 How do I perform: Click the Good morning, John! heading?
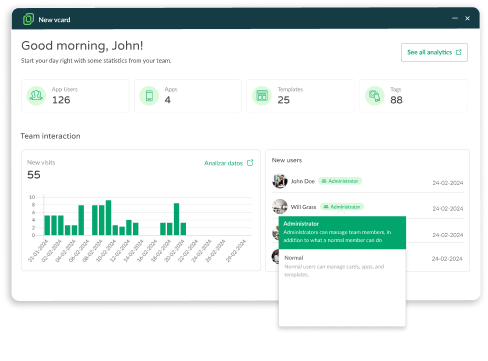tap(82, 46)
